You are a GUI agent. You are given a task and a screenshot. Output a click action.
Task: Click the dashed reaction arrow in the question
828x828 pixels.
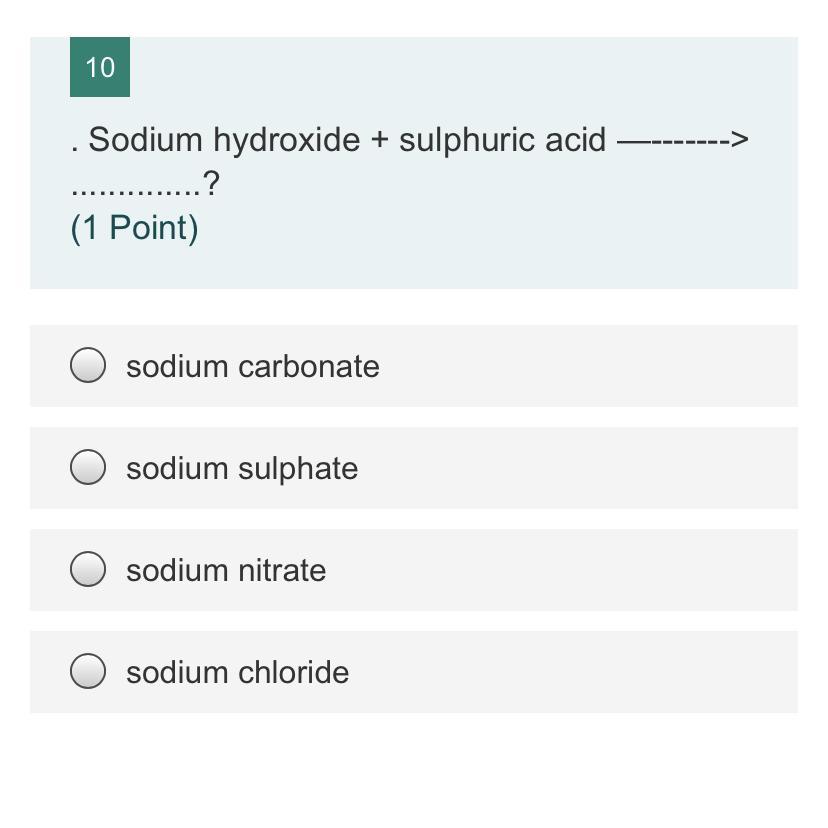pyautogui.click(x=682, y=140)
